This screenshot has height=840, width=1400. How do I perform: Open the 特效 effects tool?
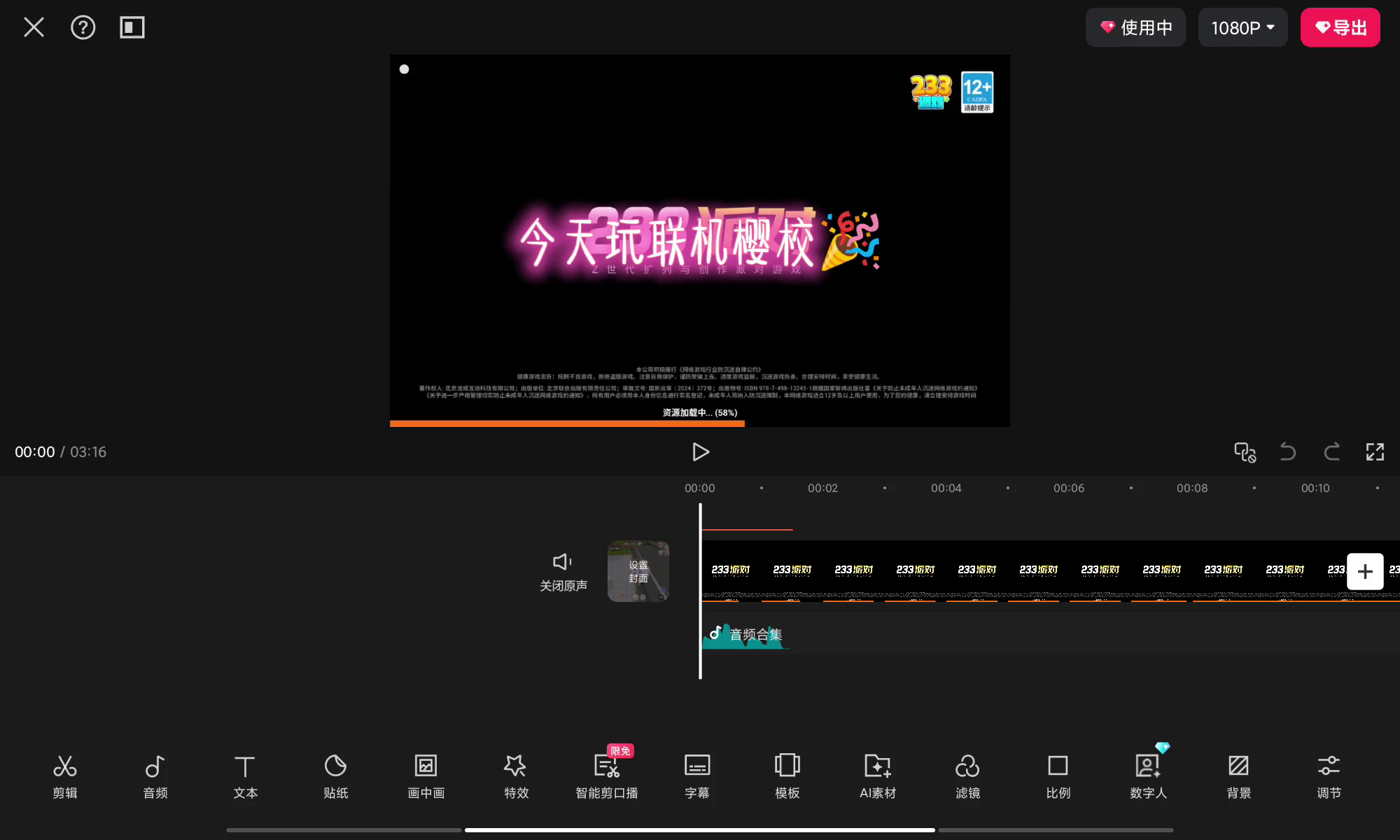tap(516, 776)
